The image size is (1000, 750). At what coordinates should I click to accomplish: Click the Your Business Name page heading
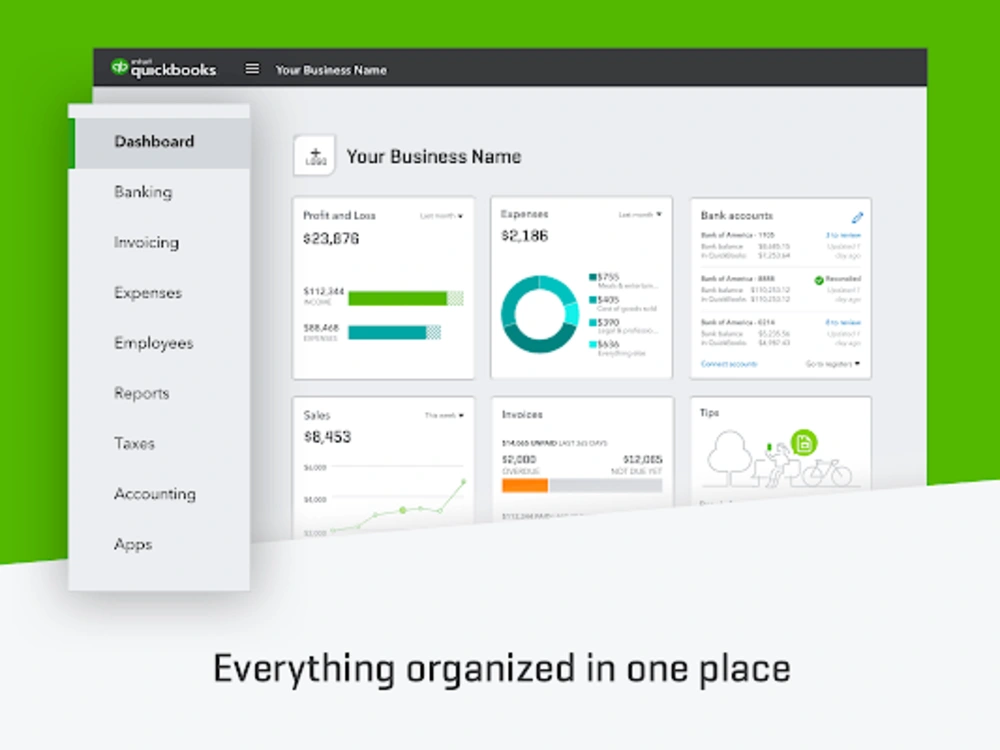point(434,156)
